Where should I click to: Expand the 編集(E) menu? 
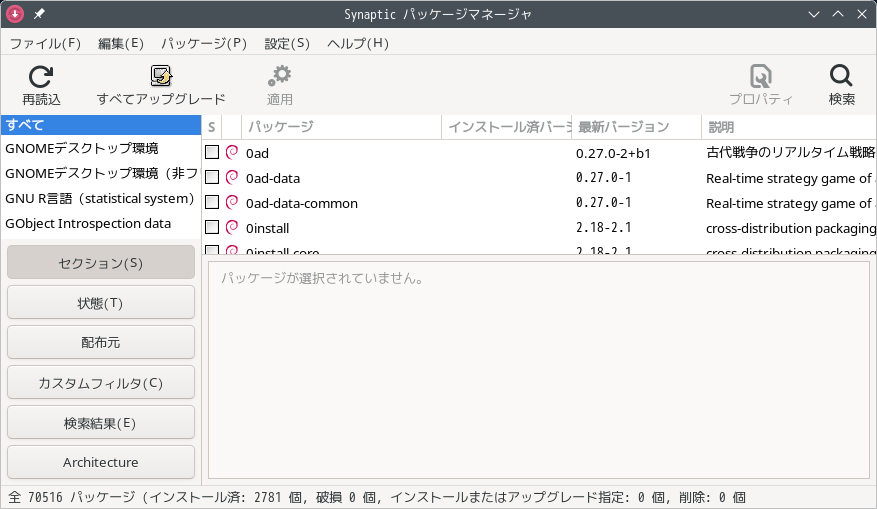(x=121, y=44)
